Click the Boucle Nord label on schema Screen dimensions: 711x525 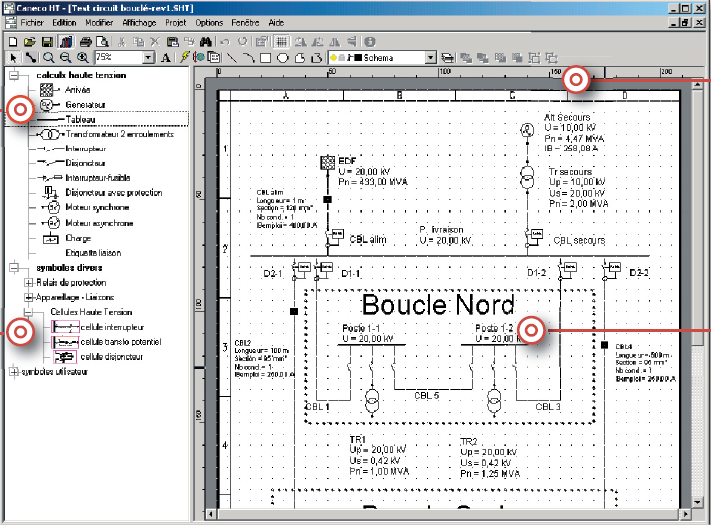(x=438, y=305)
